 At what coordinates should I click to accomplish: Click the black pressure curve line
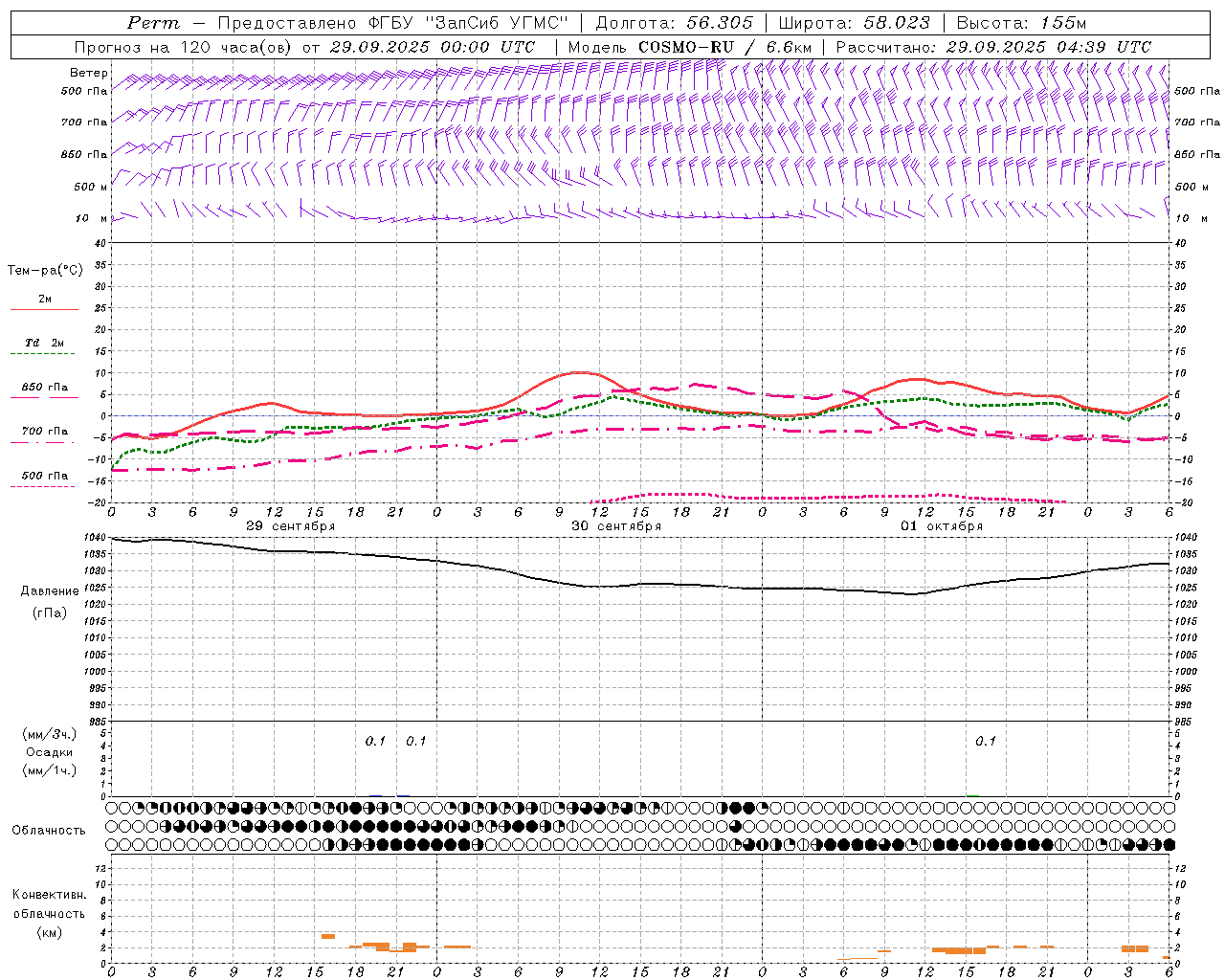[x=639, y=584]
